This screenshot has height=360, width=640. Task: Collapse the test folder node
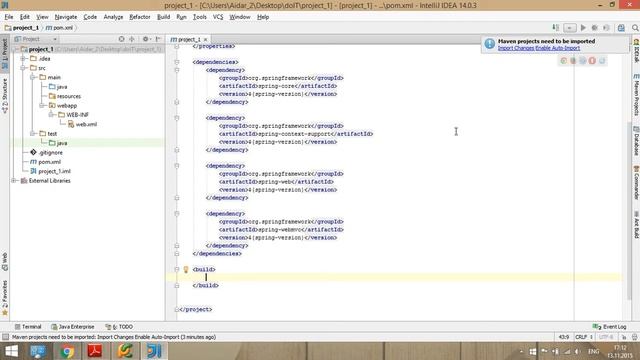[33, 134]
